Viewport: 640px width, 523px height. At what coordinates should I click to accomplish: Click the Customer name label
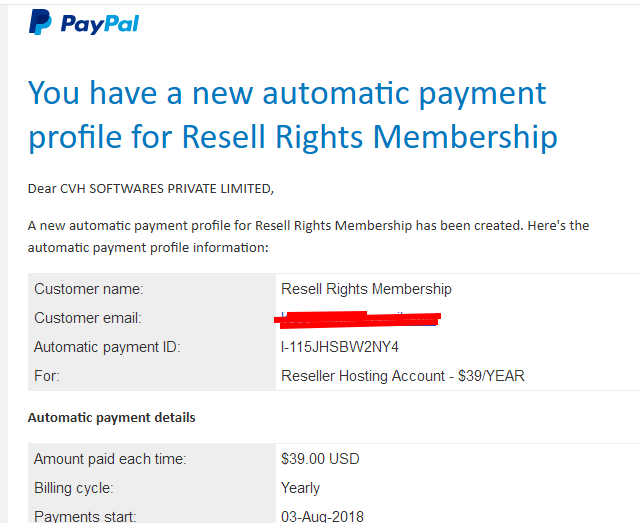(x=89, y=289)
